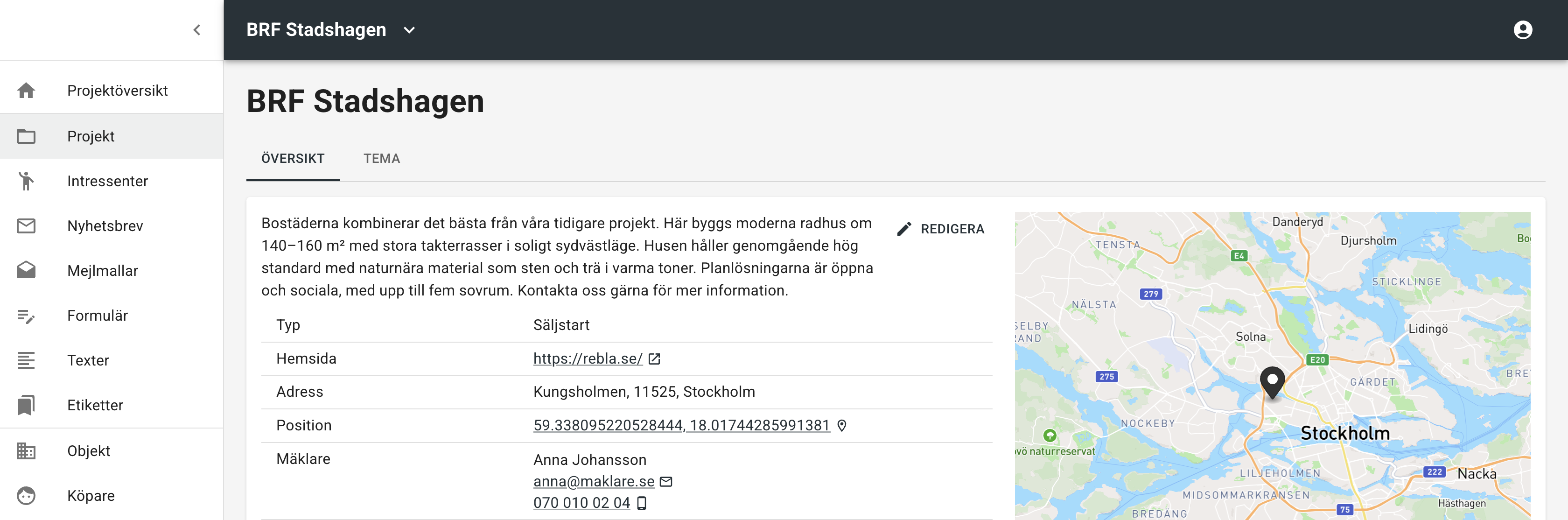The height and width of the screenshot is (520, 1568).
Task: Expand the BRF Stadshagen project dropdown arrow
Action: 409,30
